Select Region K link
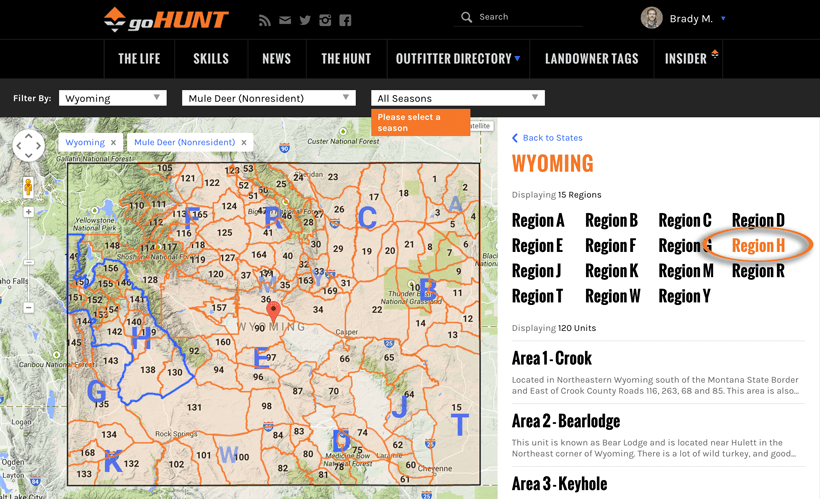 click(x=612, y=271)
